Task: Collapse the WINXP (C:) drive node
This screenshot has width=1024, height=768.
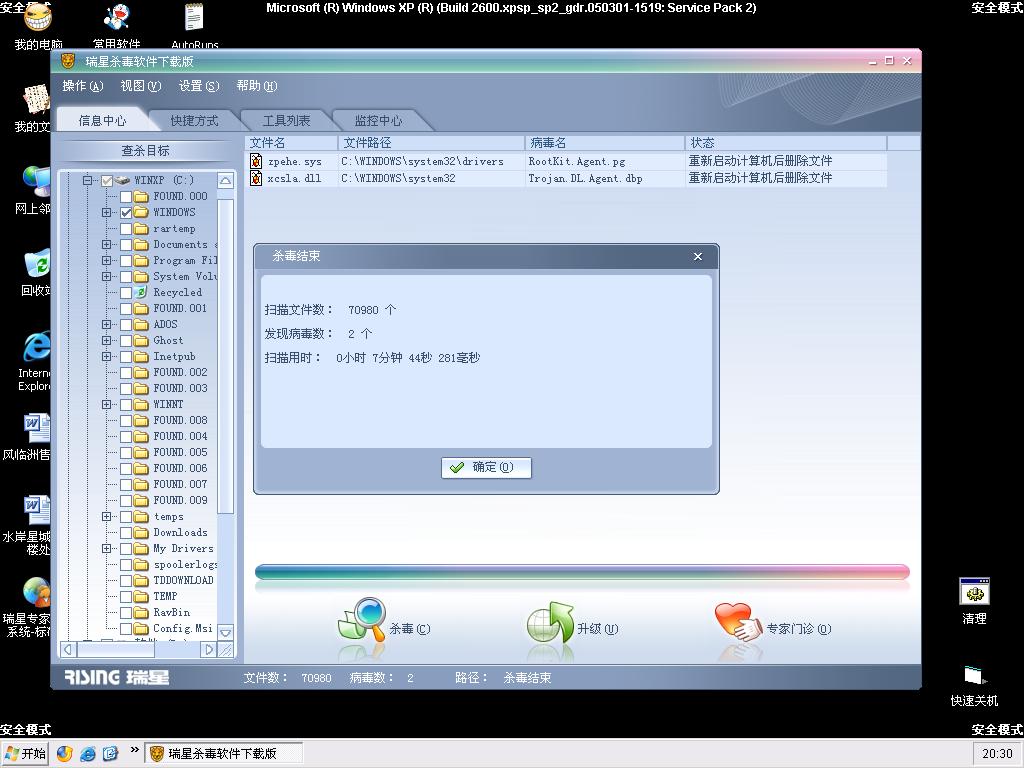Action: [x=88, y=180]
